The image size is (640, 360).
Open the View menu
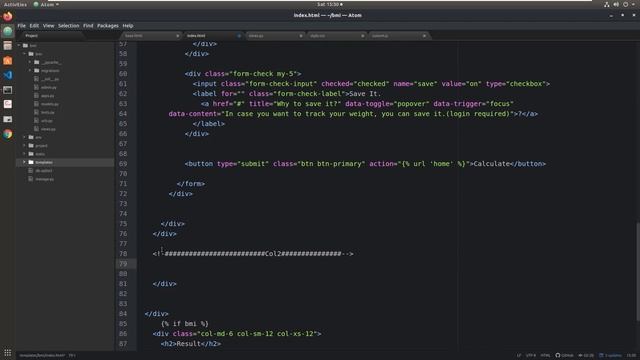(x=49, y=26)
